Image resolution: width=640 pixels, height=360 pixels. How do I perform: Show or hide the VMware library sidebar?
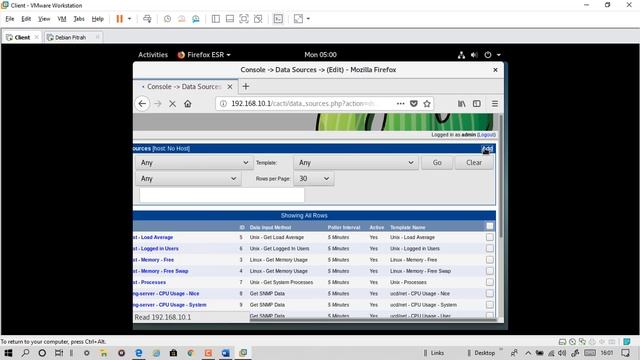(216, 19)
